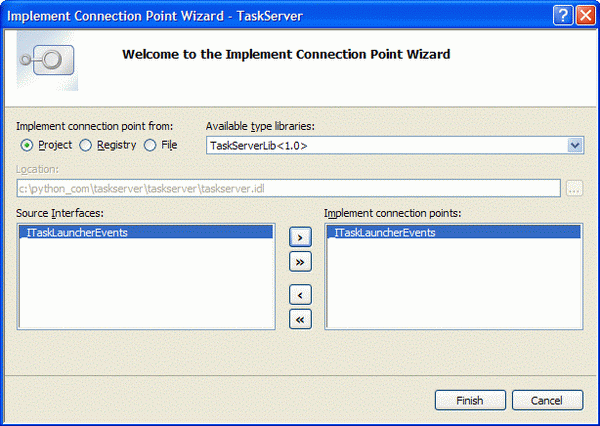Select _ITaskLauncherEvents in Source Interfaces list
Screen dimensions: 600x426
point(146,232)
